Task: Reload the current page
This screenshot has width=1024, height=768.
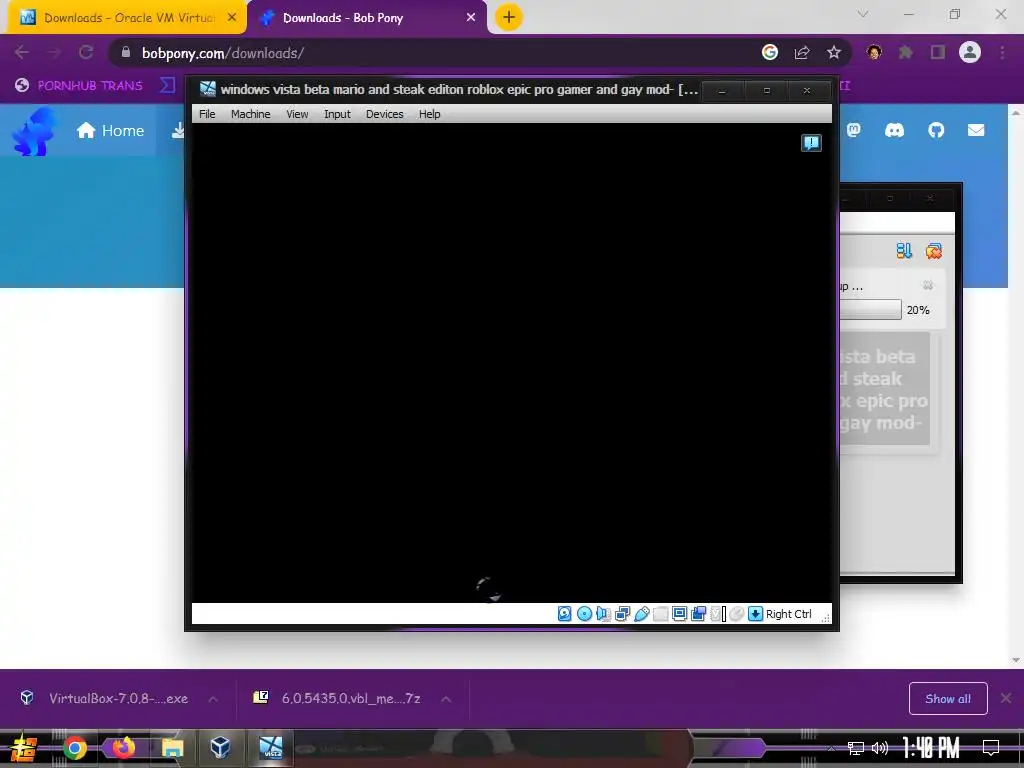Action: (x=86, y=52)
